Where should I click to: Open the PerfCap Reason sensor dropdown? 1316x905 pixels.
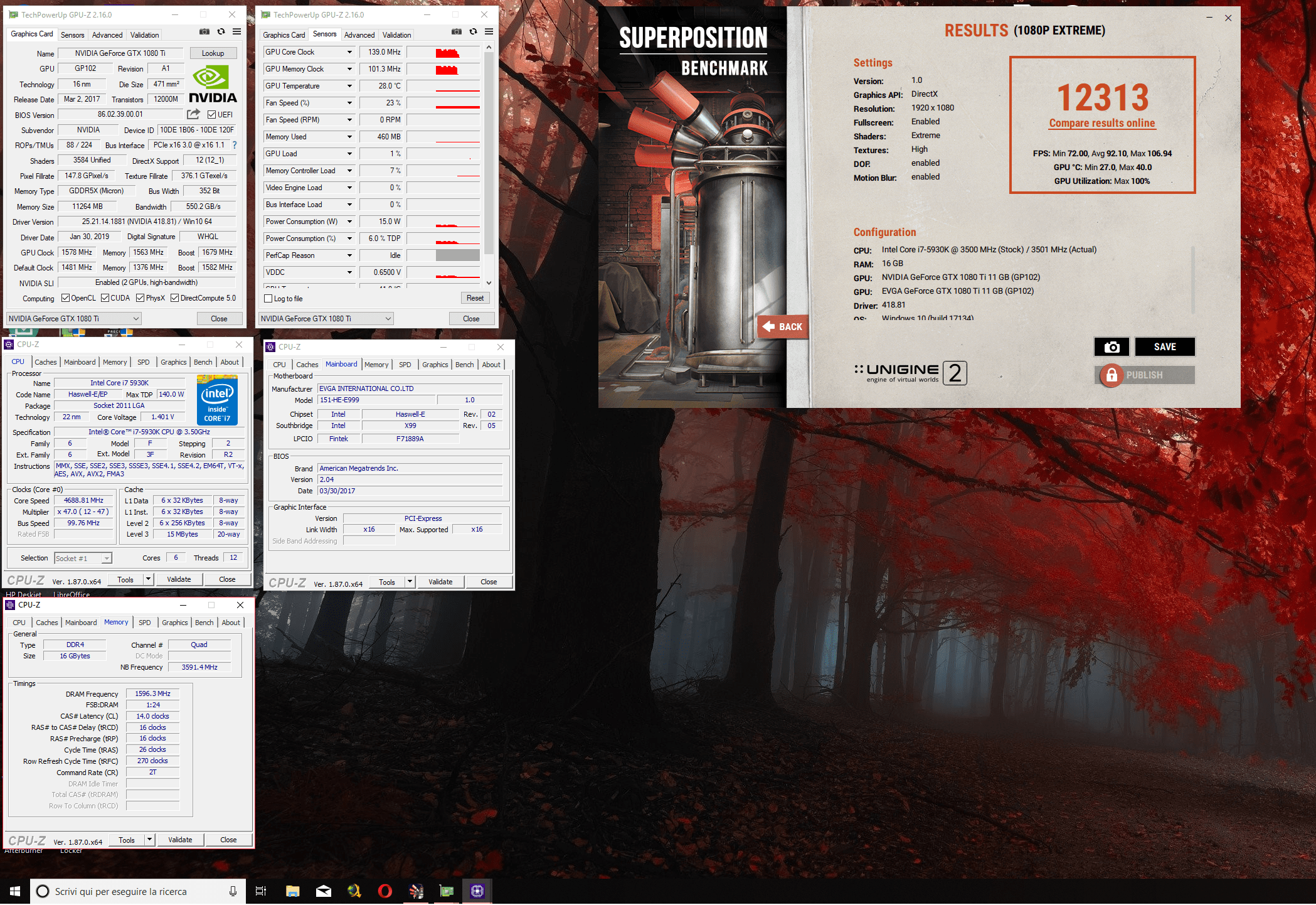tap(349, 255)
